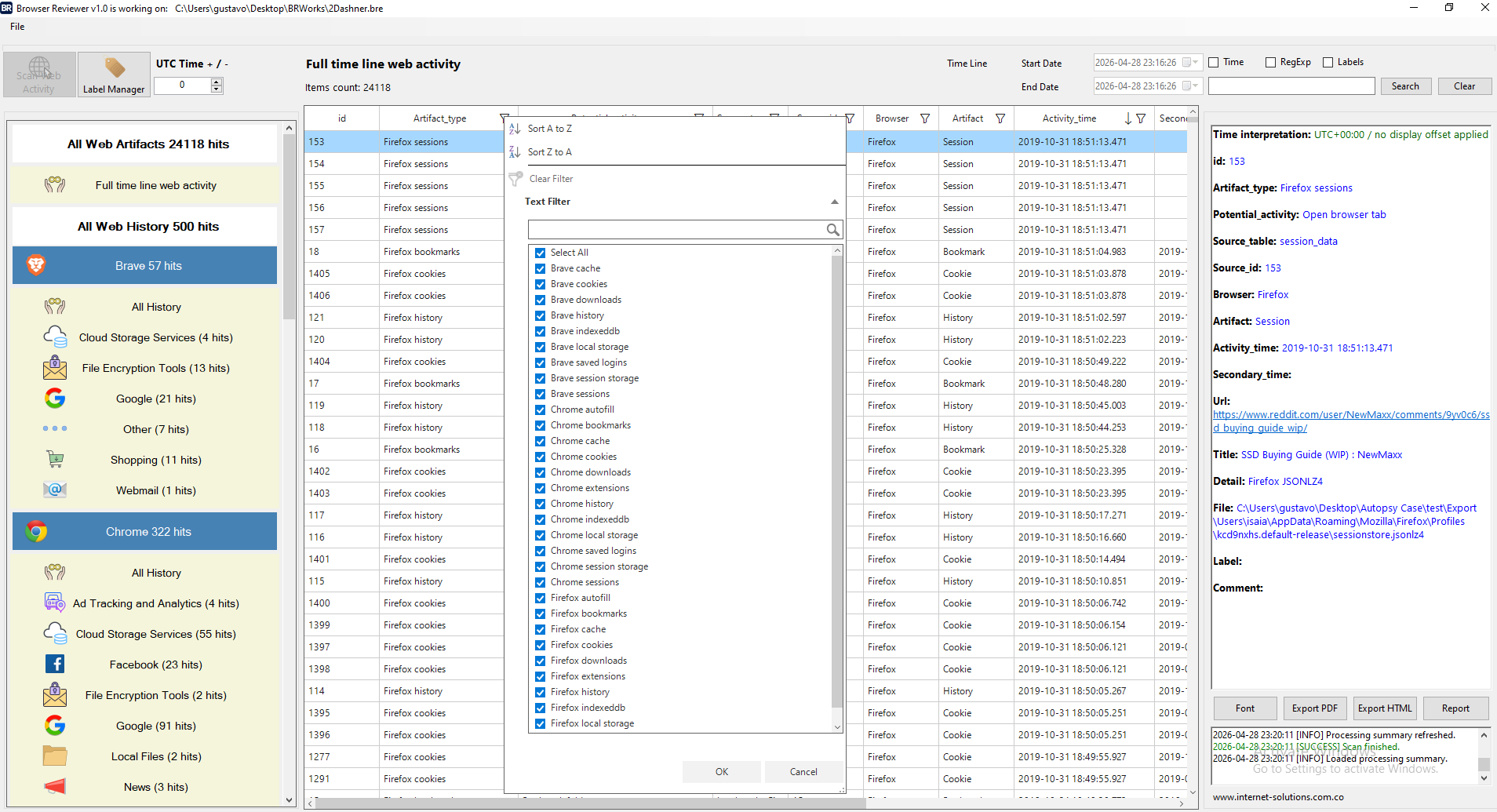Open the reddit.com Url link
Viewport: 1497px width, 812px height.
pyautogui.click(x=1351, y=421)
